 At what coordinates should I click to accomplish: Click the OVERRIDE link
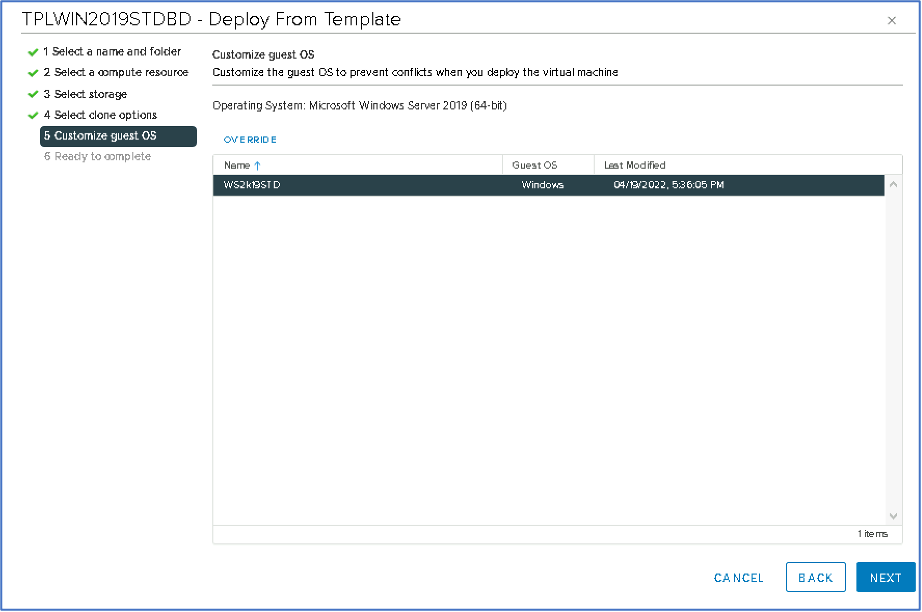(x=250, y=140)
